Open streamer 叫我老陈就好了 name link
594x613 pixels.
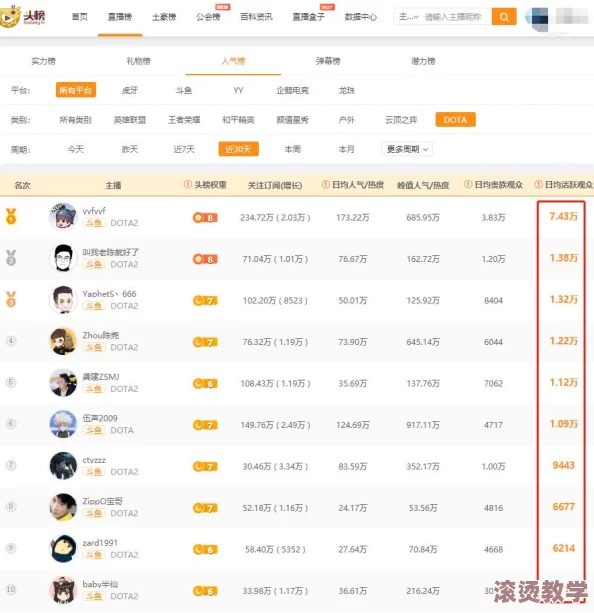[110, 252]
